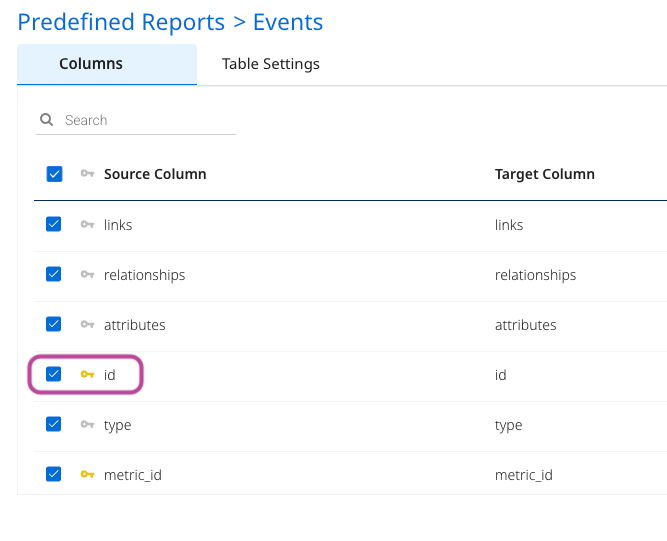Click the yellow key icon for metric_id

point(87,475)
